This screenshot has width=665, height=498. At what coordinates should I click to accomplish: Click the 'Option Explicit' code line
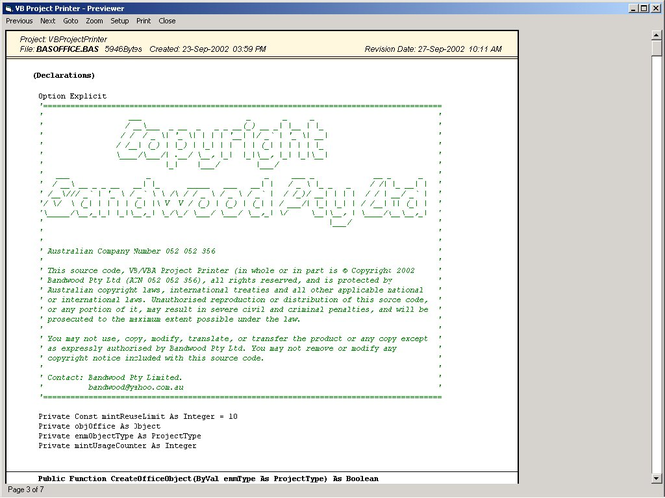(73, 96)
